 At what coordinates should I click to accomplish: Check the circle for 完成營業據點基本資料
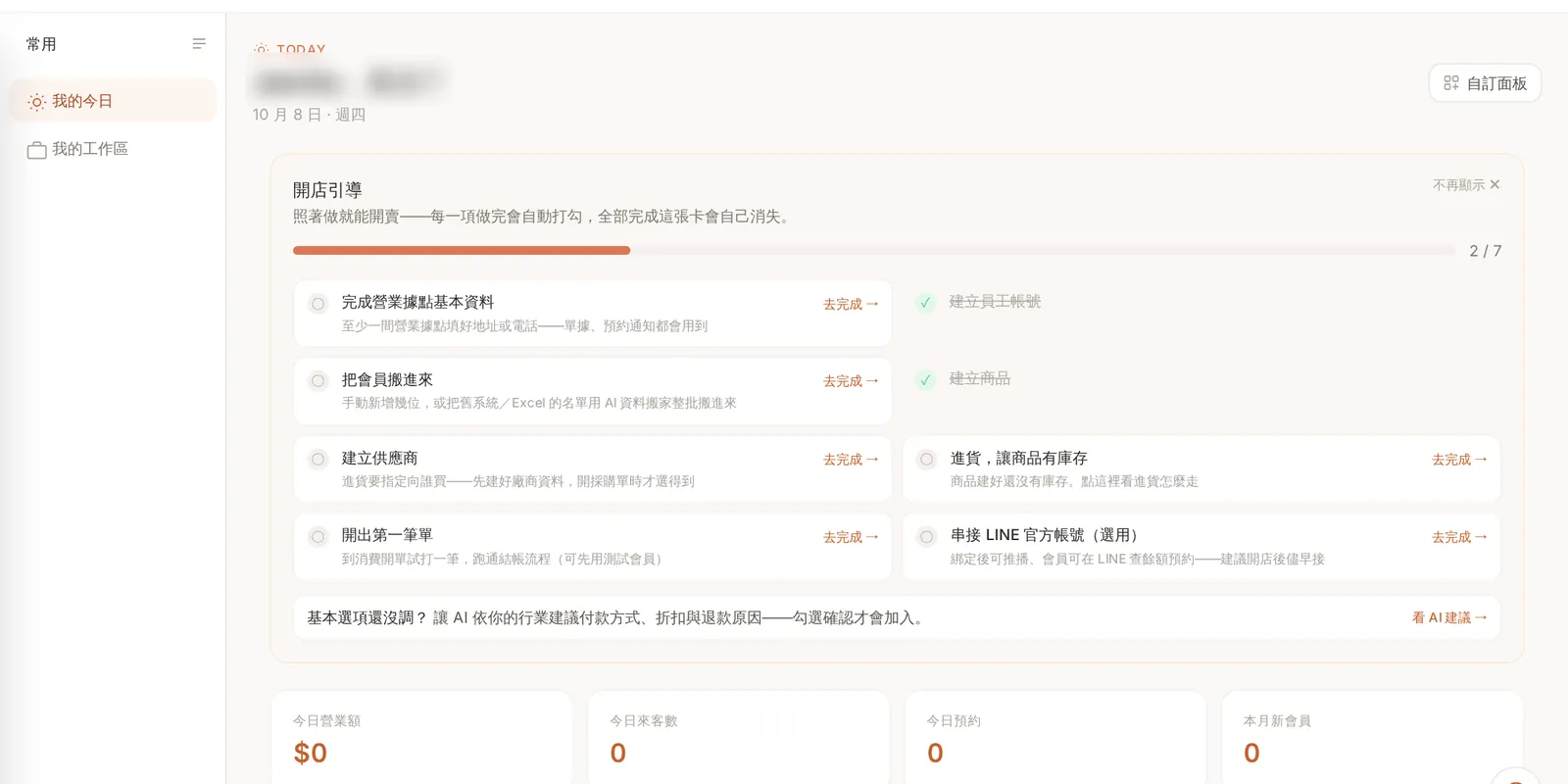click(318, 304)
